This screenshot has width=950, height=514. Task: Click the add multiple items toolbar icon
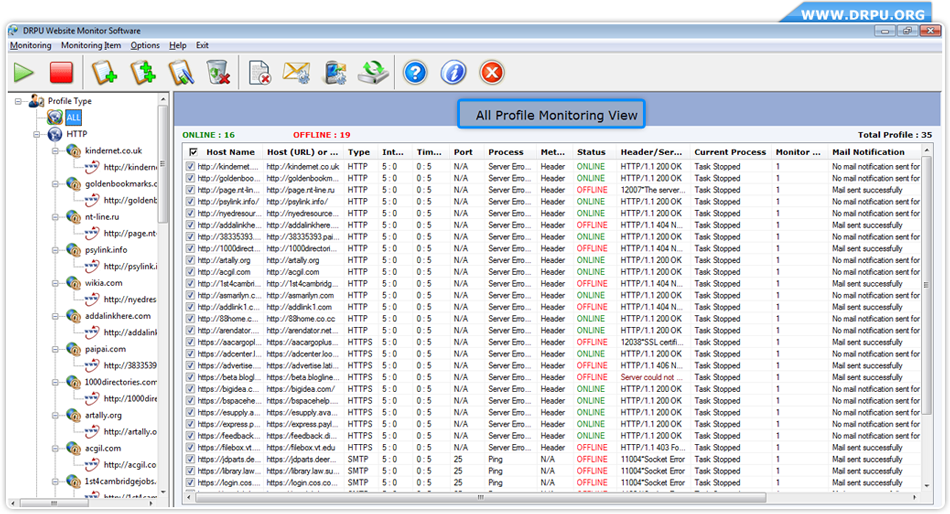142,73
